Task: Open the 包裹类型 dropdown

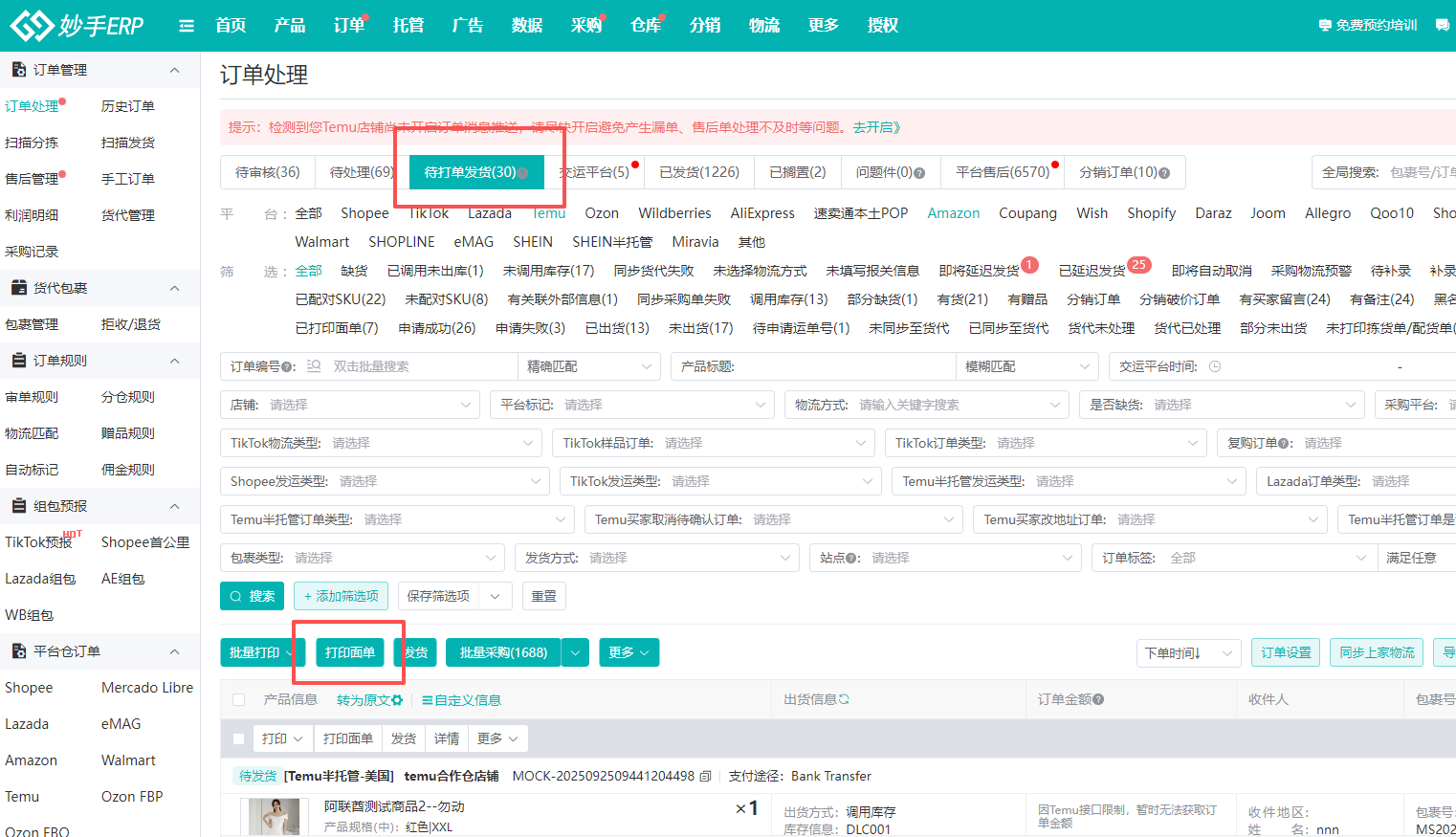Action: coord(362,558)
